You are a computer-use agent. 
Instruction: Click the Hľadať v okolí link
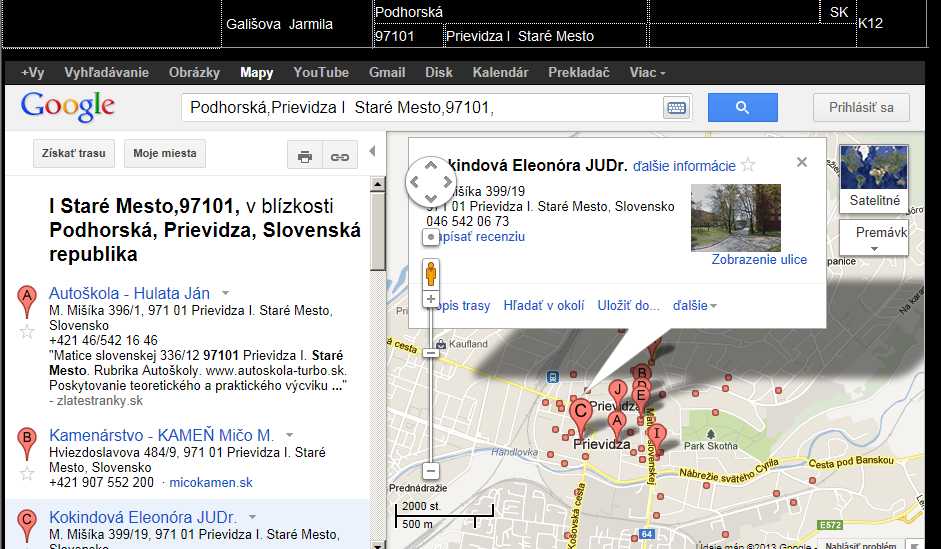coord(544,305)
